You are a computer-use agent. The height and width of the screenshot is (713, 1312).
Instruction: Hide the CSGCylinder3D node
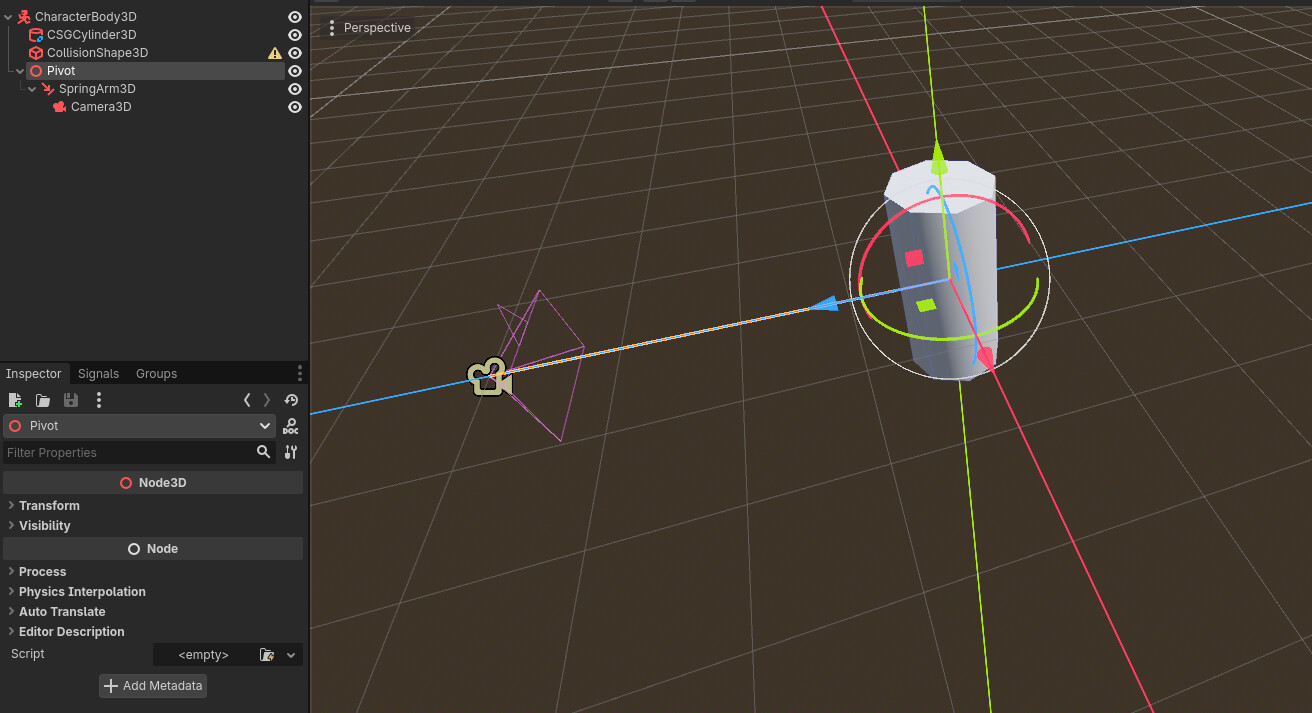[295, 35]
